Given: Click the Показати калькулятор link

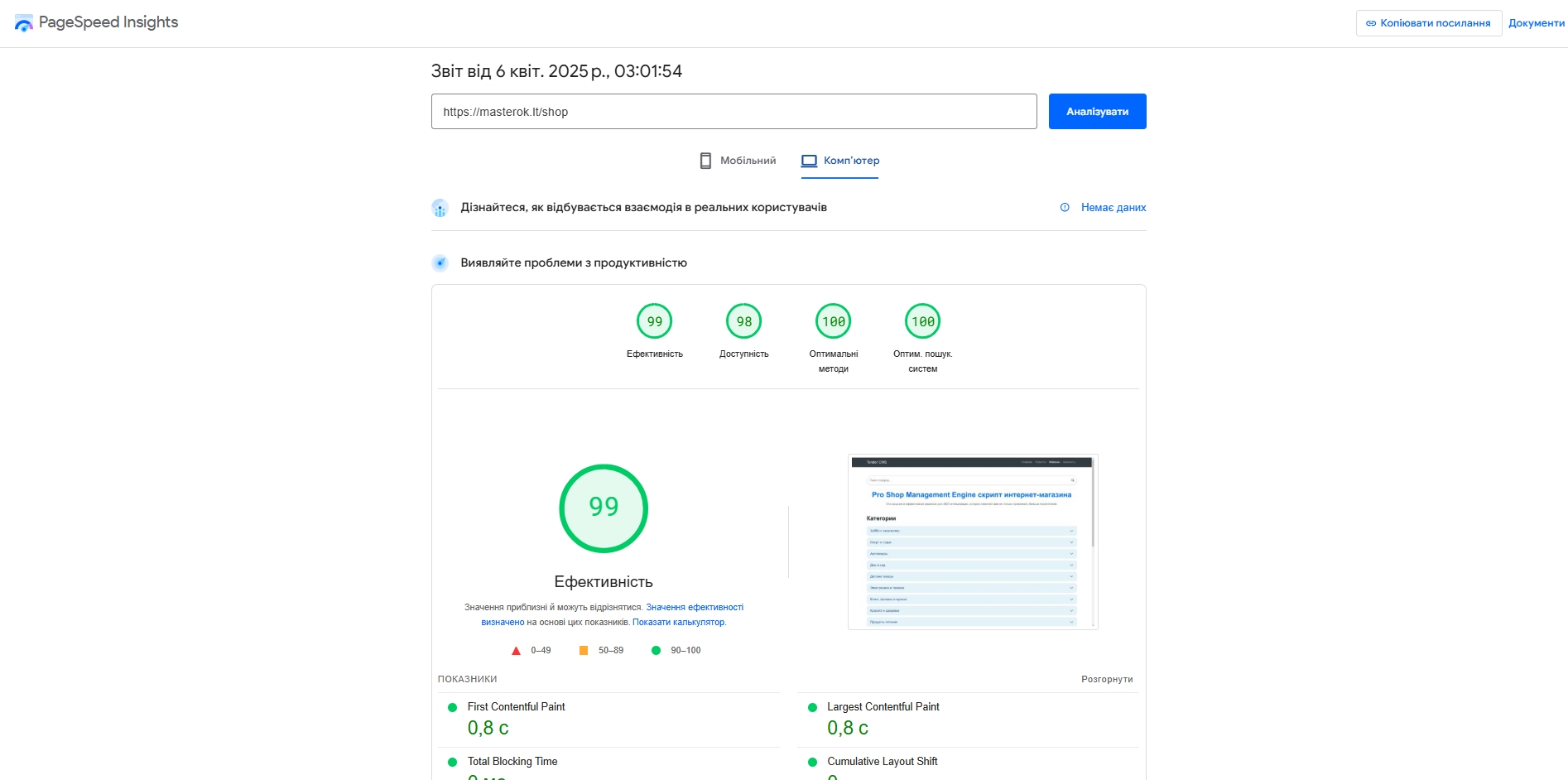Looking at the screenshot, I should [679, 623].
